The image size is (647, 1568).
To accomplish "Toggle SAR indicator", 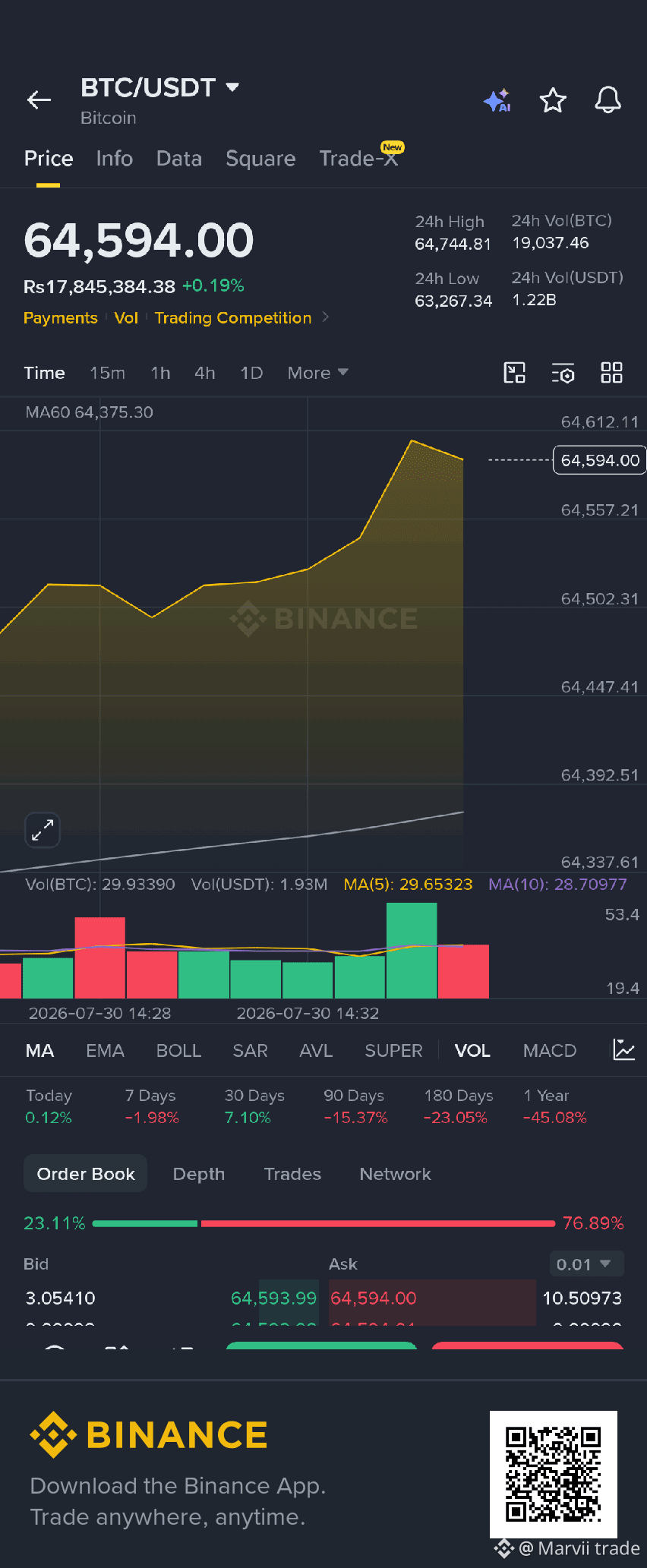I will pyautogui.click(x=250, y=1051).
